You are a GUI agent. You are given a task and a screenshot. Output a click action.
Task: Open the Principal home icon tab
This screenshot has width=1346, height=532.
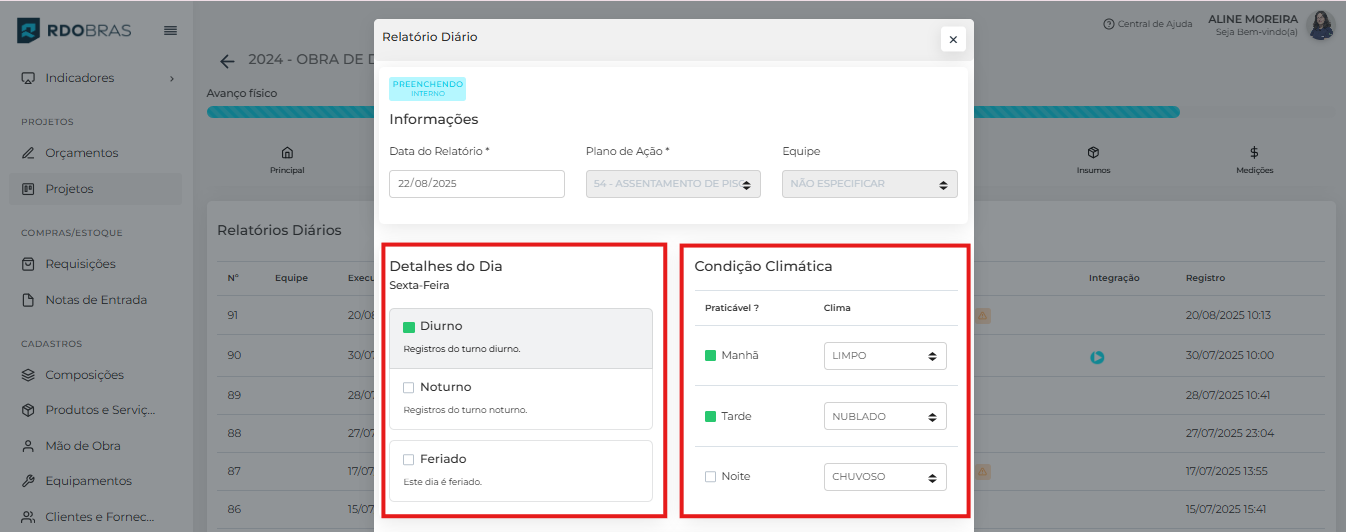coord(287,159)
